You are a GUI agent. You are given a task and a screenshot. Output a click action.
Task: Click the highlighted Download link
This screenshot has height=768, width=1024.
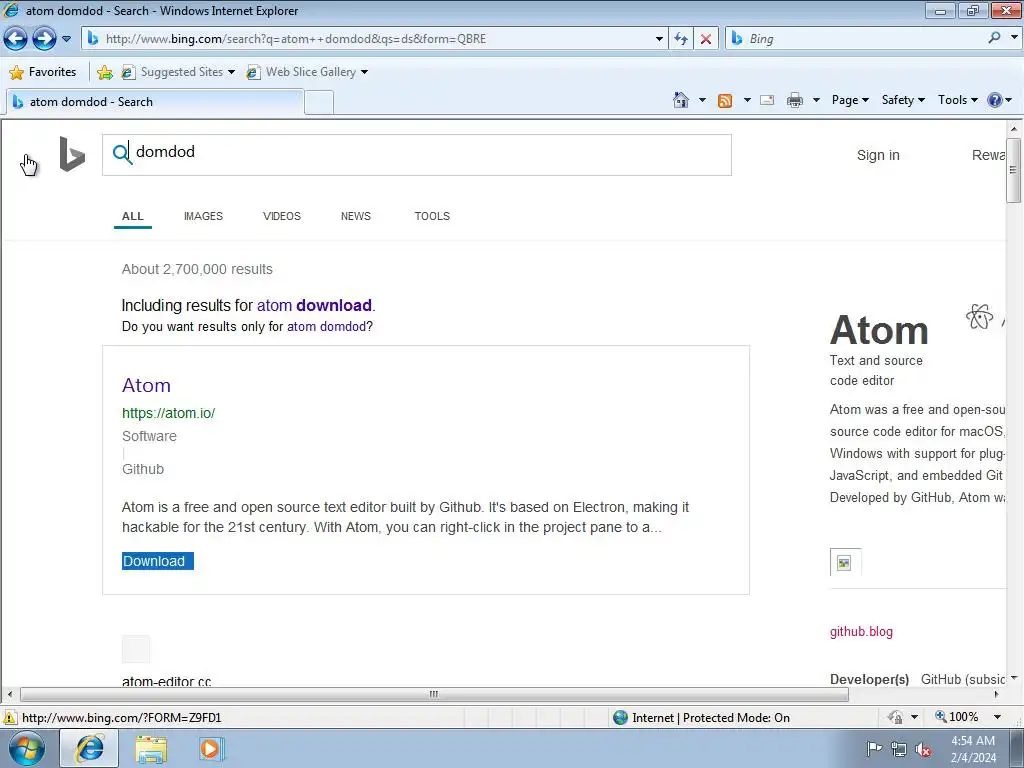coord(157,561)
